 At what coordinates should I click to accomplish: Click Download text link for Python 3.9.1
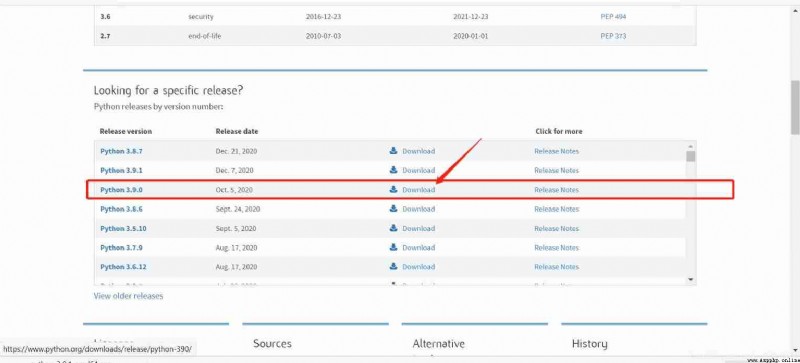[419, 171]
